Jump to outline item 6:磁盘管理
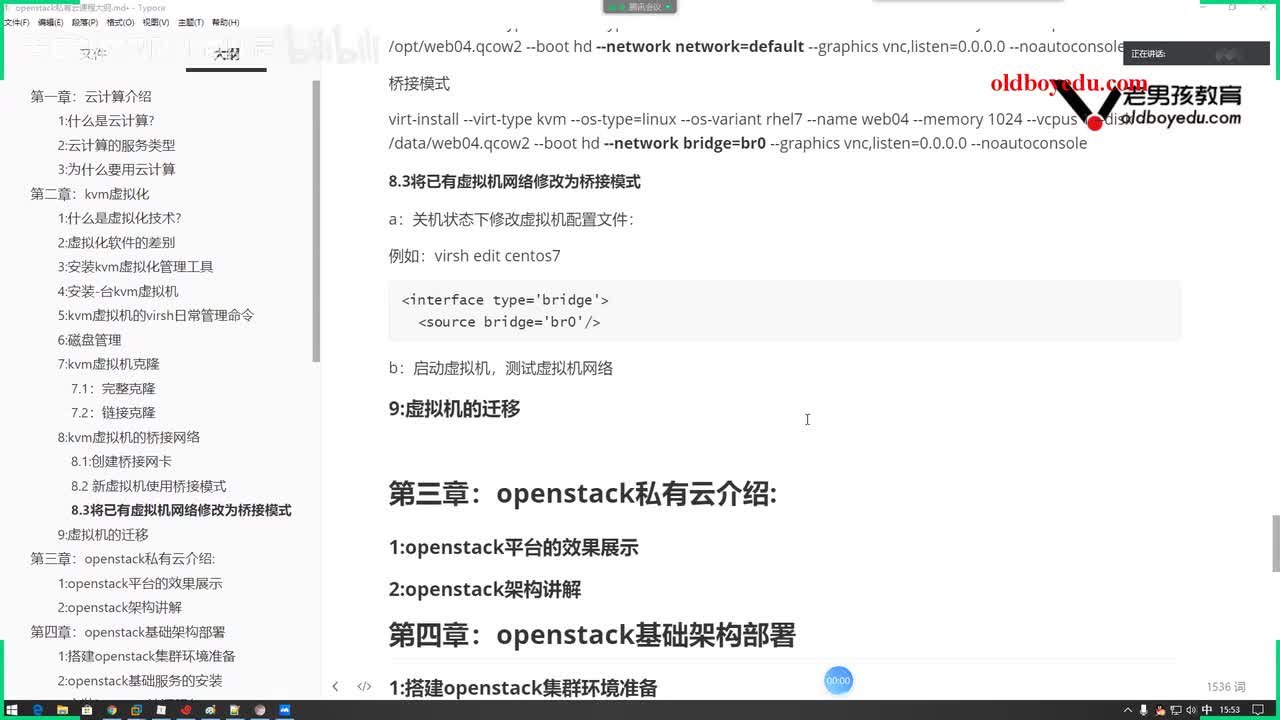Screen dimensions: 1280x720 coord(89,340)
